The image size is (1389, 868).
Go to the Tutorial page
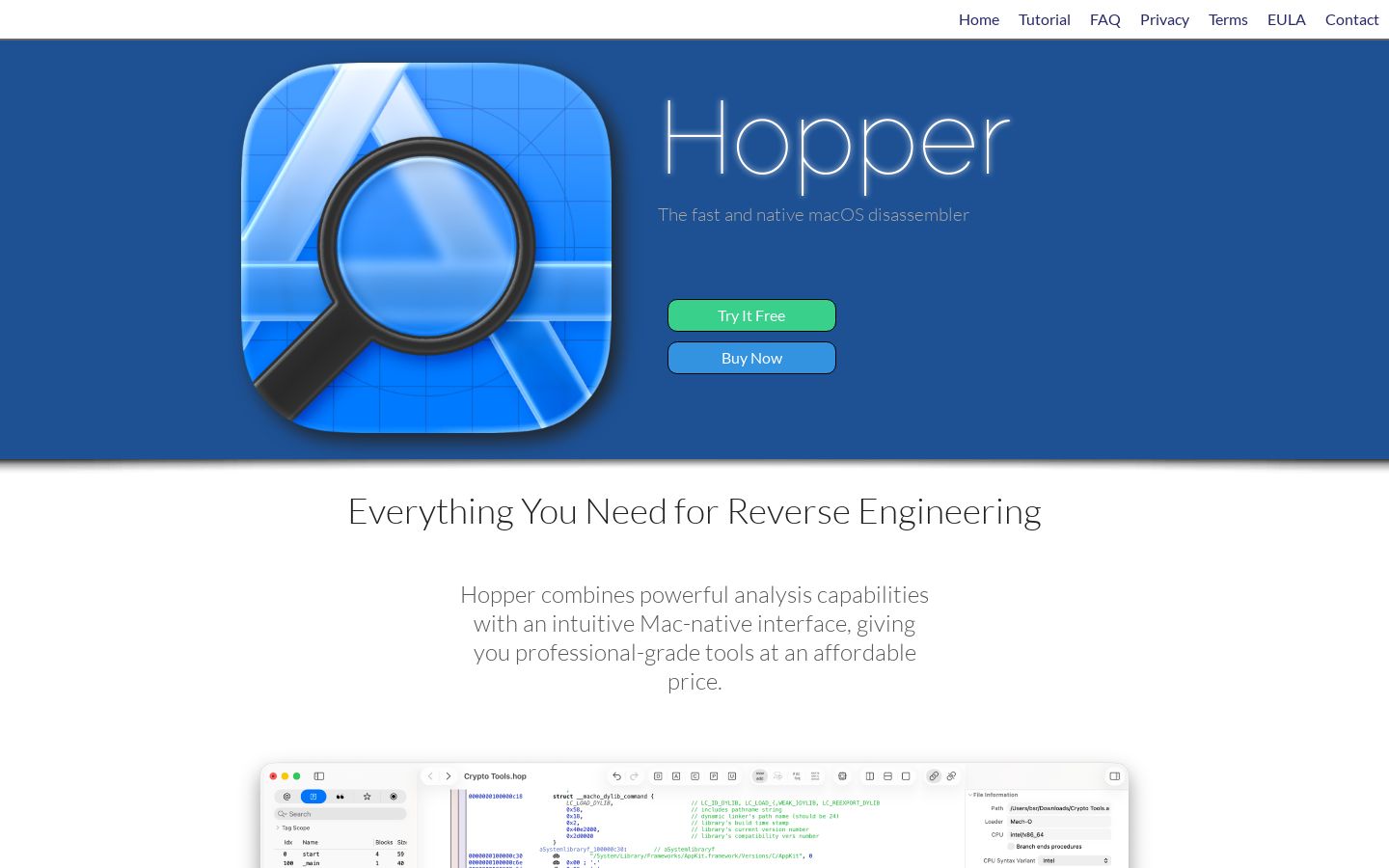point(1045,19)
